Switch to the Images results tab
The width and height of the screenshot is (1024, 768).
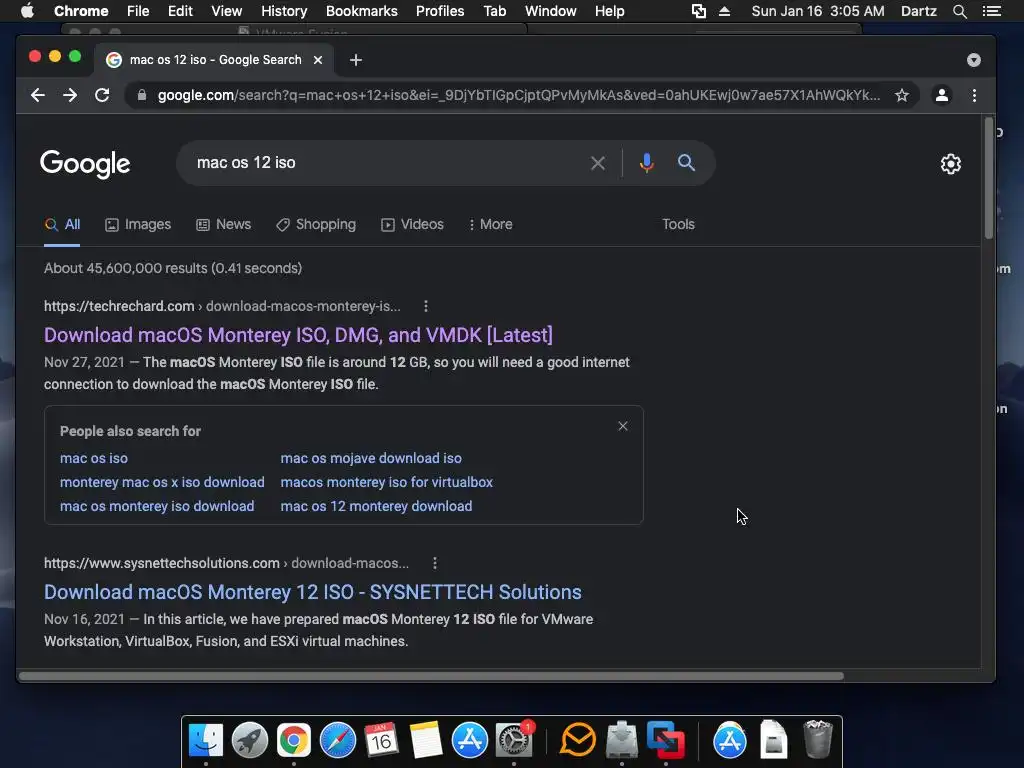pos(138,225)
